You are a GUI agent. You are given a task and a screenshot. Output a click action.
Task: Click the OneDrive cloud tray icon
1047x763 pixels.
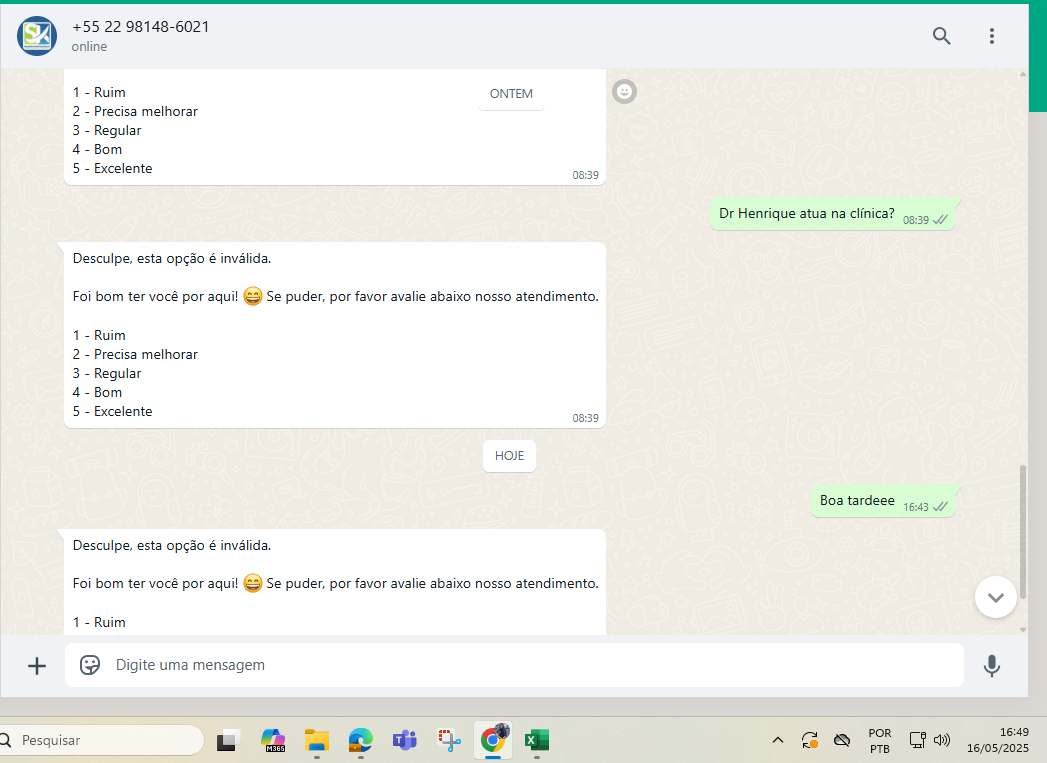843,740
